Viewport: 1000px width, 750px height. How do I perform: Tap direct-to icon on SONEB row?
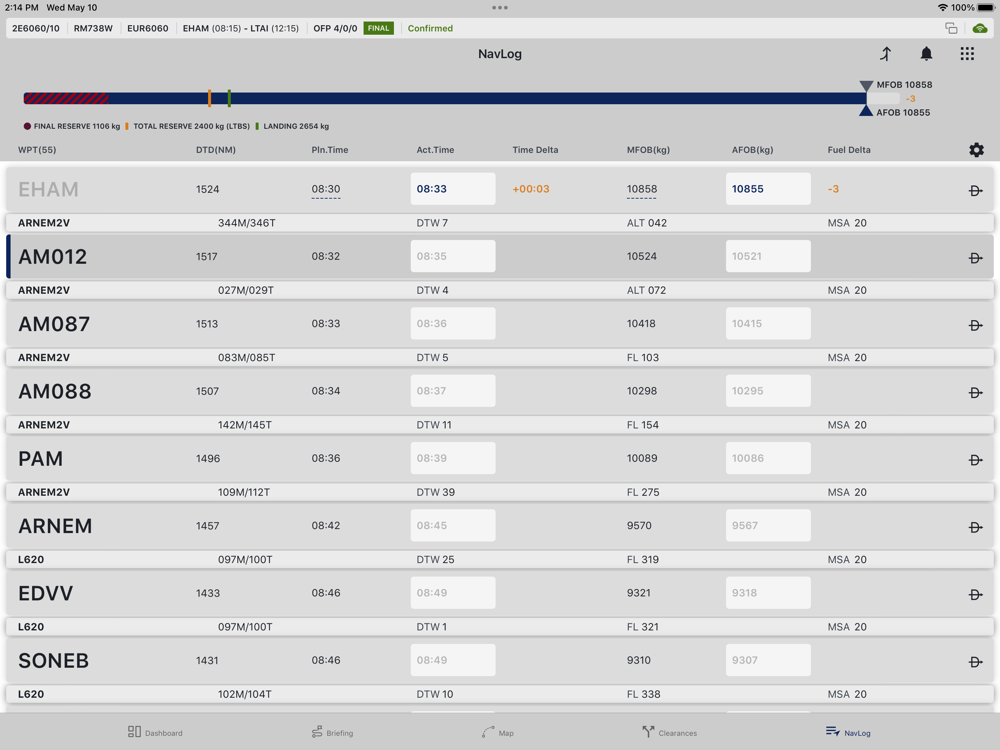975,662
